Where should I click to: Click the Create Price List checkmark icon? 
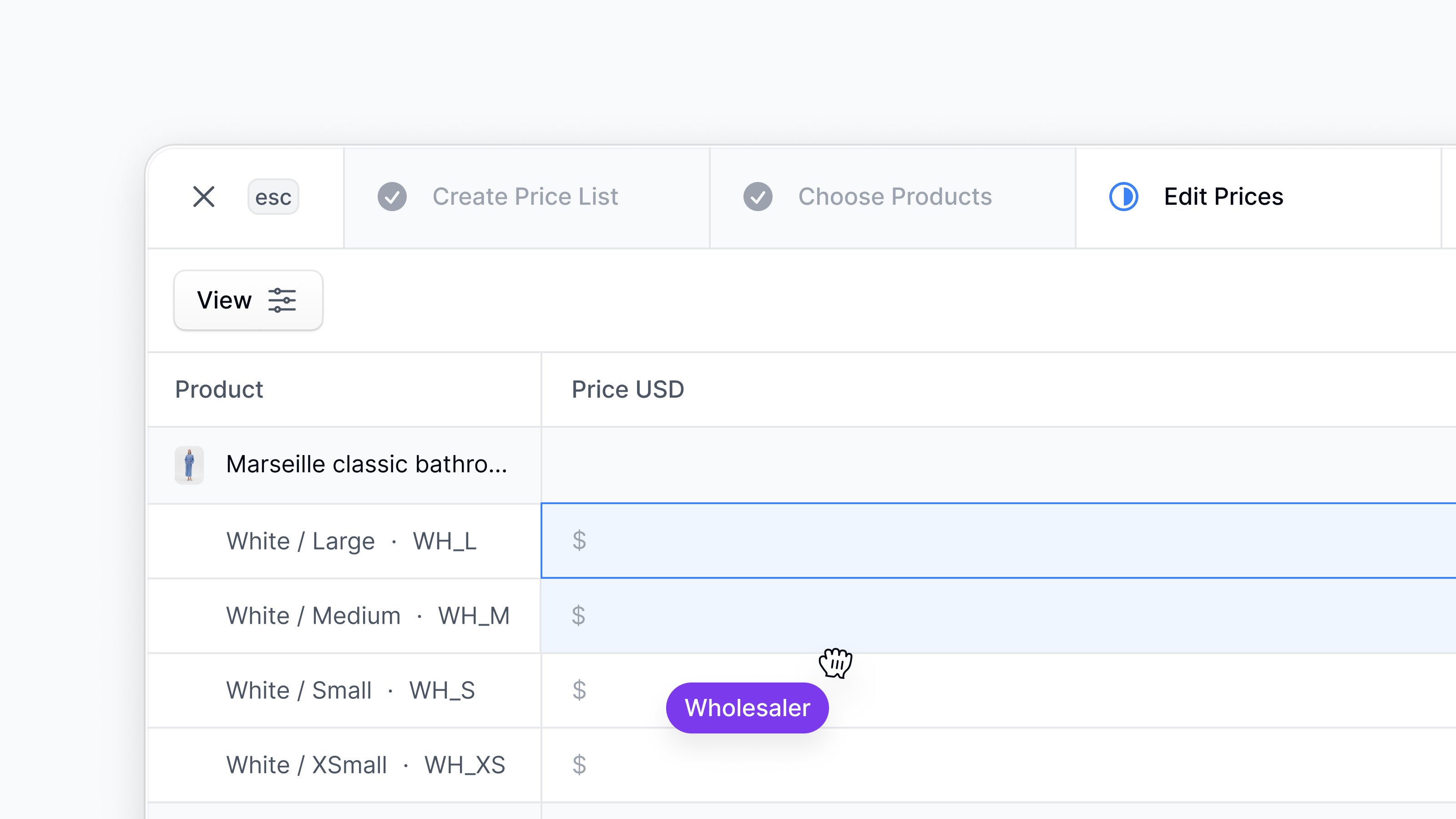(392, 197)
